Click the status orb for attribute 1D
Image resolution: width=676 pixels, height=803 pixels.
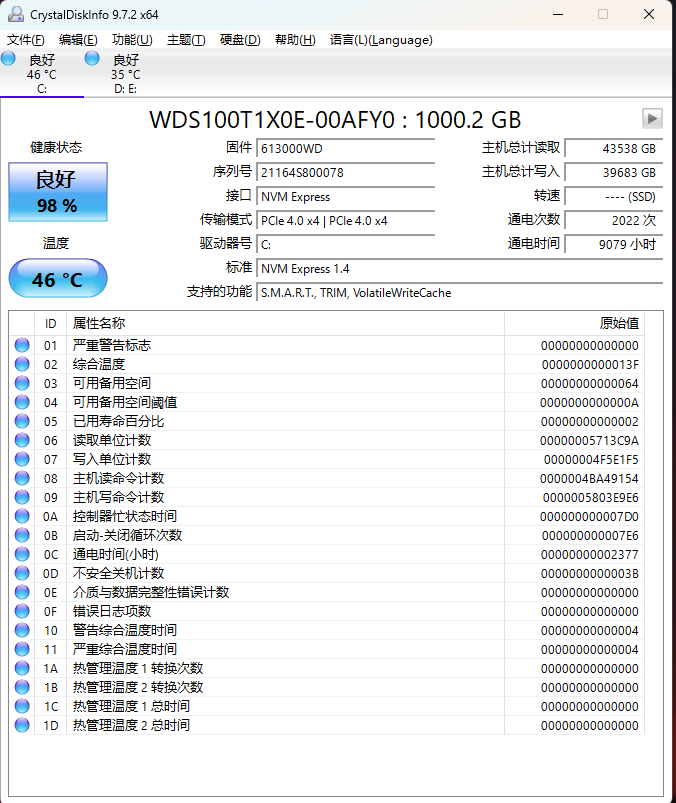(x=22, y=725)
